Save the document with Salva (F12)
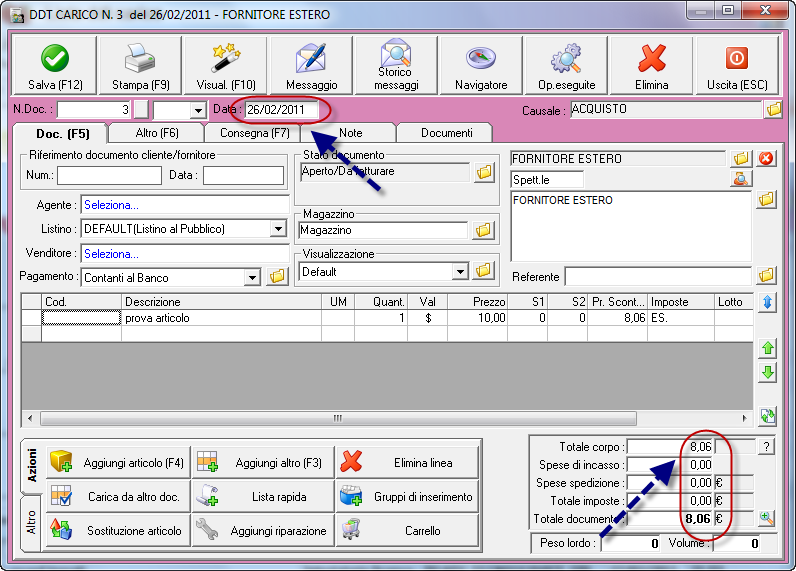The height and width of the screenshot is (571, 796). (54, 65)
